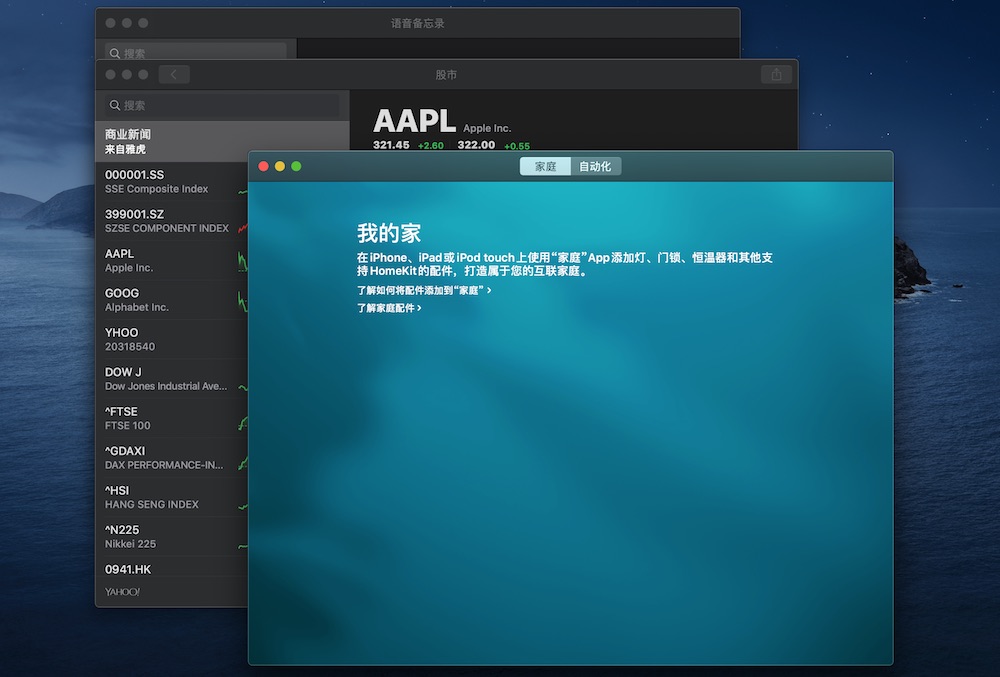This screenshot has height=677, width=1000.
Task: Click the YAHOO! logo below the stock list
Action: pyautogui.click(x=123, y=592)
